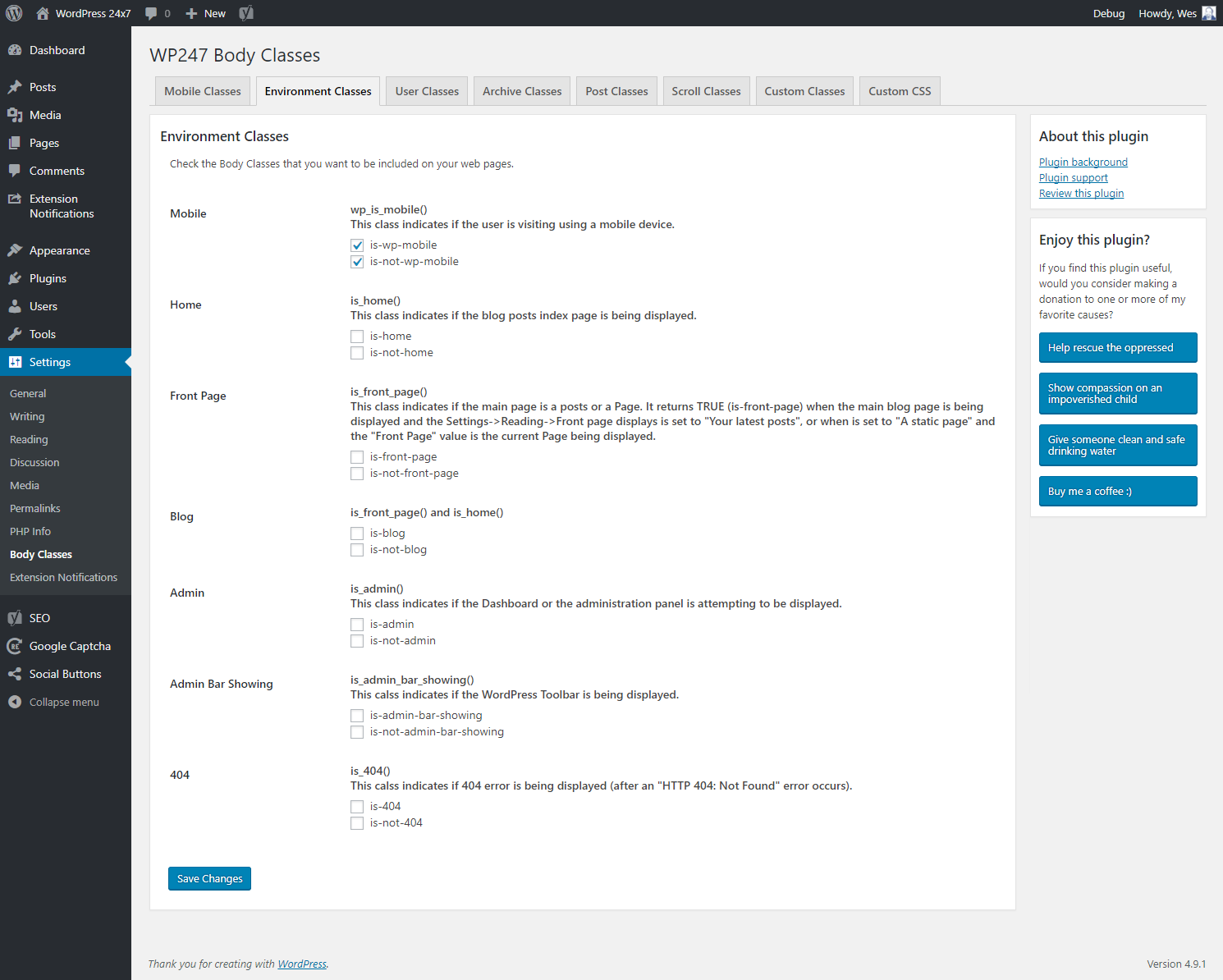Check the is-front-page checkbox
The height and width of the screenshot is (980, 1223).
pos(357,457)
